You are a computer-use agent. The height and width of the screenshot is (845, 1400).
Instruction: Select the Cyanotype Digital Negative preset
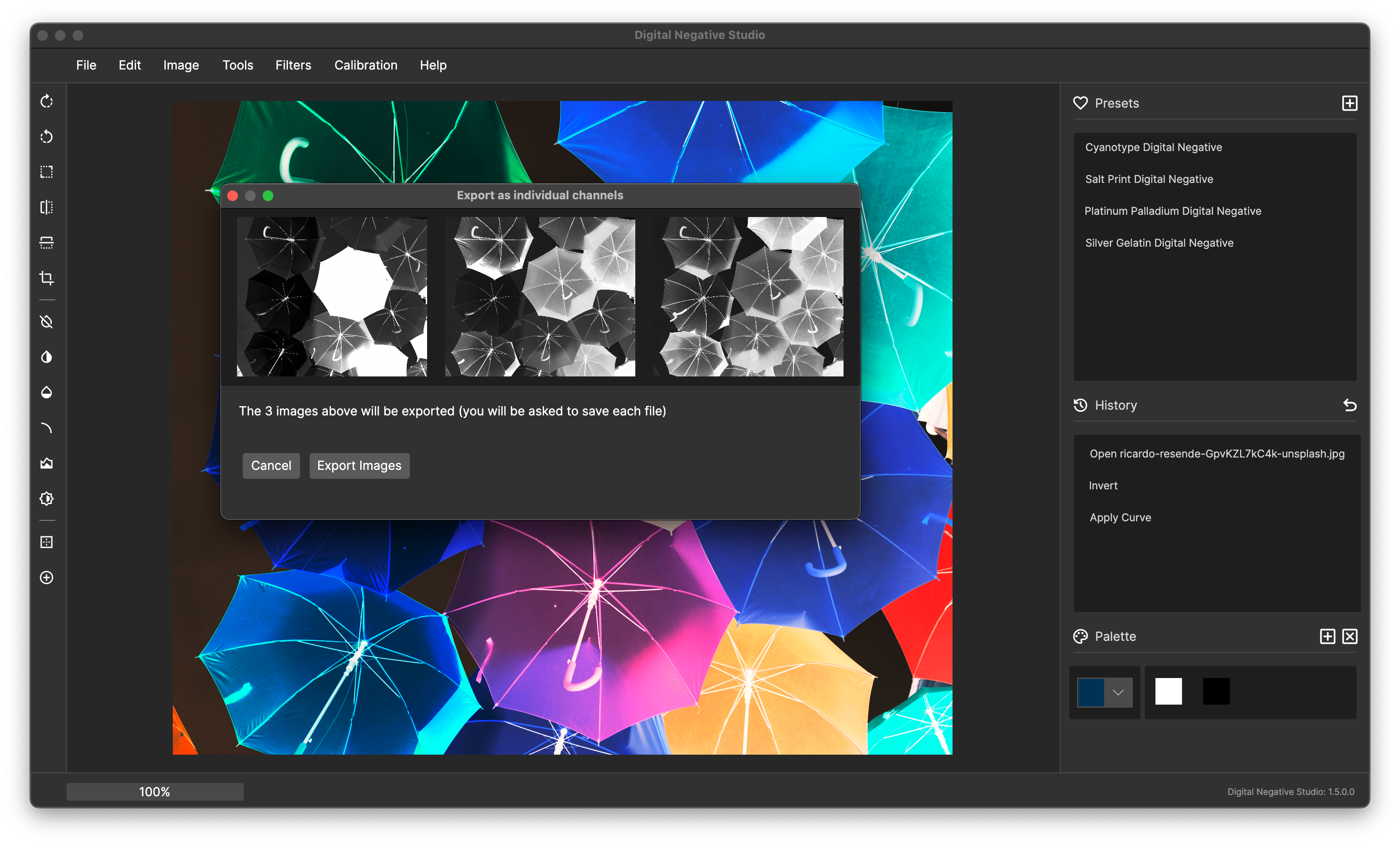click(x=1154, y=147)
